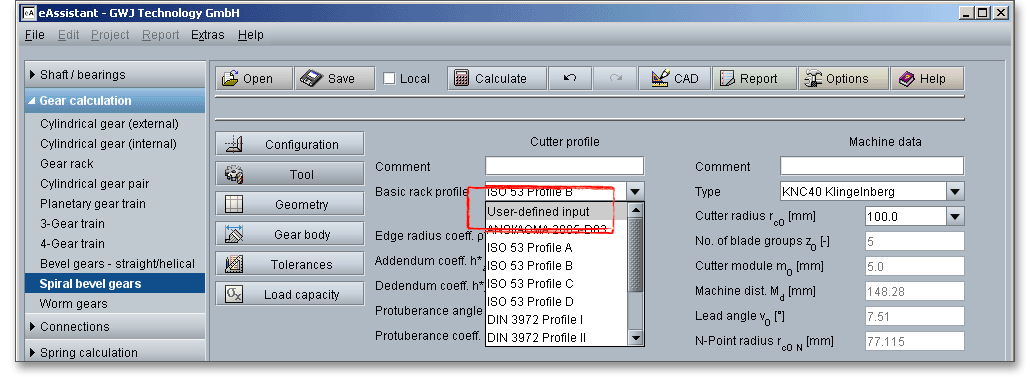This screenshot has width=1030, height=377.
Task: Expand the Shaft / bearings section
Action: 114,75
